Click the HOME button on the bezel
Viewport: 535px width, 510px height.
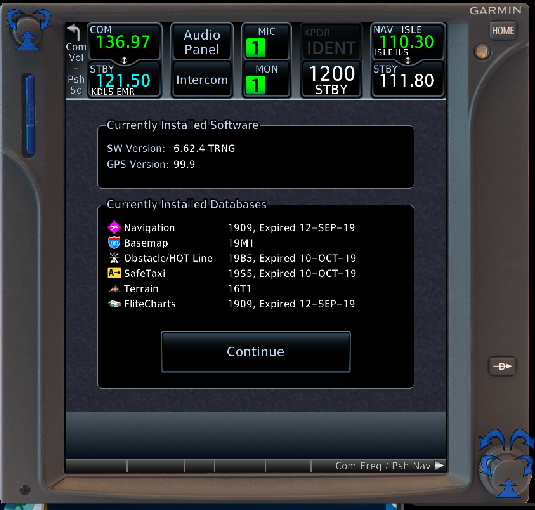tap(503, 31)
